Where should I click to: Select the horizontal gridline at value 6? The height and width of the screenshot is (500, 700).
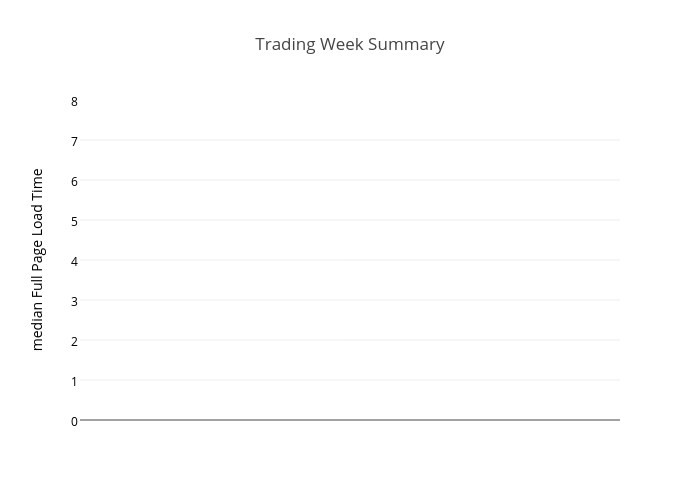click(x=350, y=180)
